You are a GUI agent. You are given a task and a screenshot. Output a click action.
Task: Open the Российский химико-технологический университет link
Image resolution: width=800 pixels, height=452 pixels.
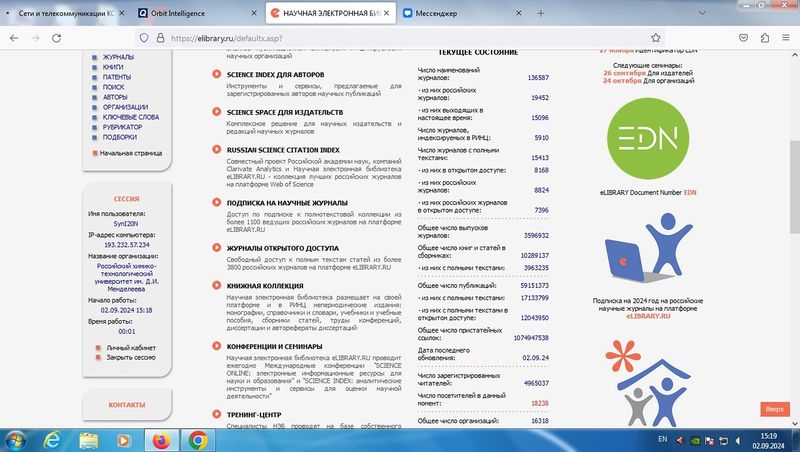pos(127,278)
